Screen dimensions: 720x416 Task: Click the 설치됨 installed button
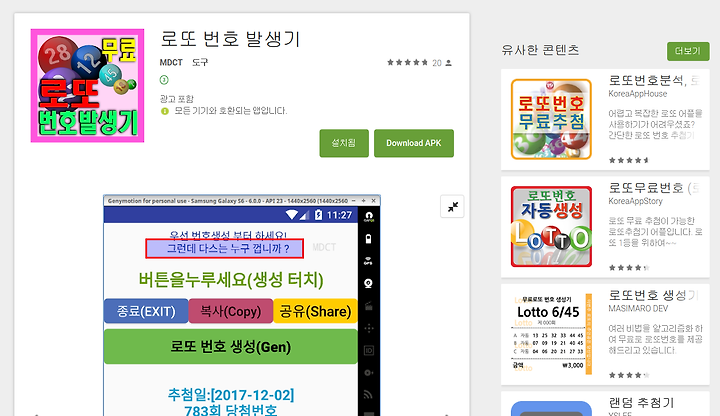(x=344, y=143)
